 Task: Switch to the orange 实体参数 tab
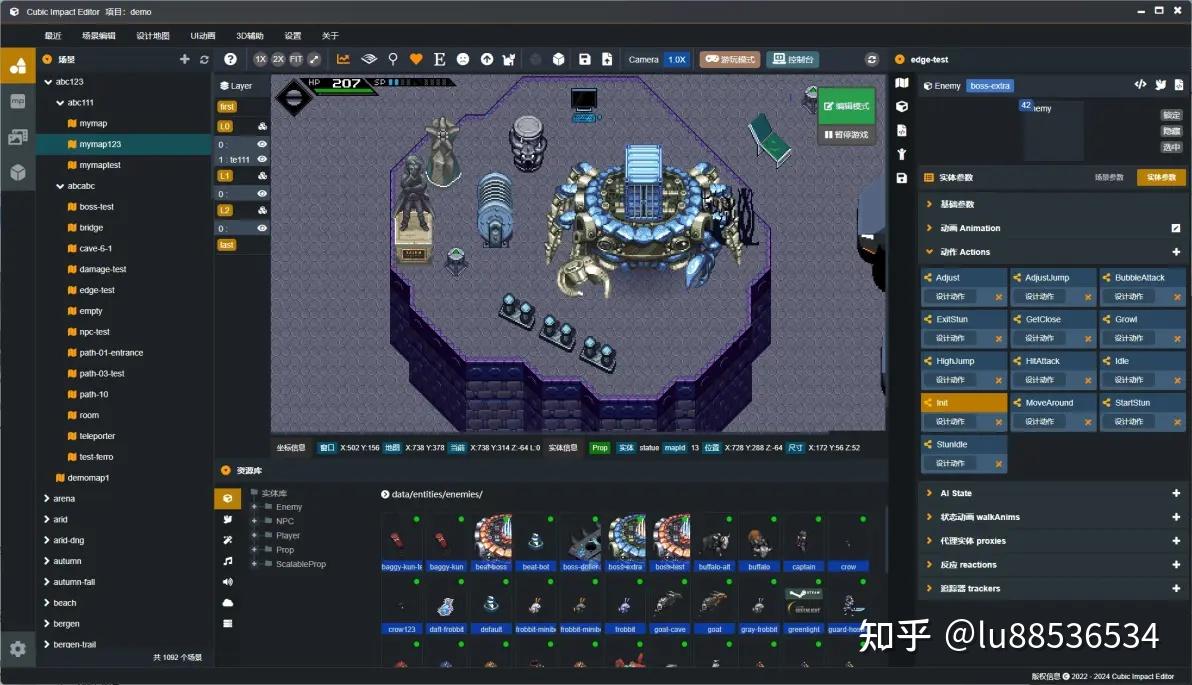coord(1161,177)
